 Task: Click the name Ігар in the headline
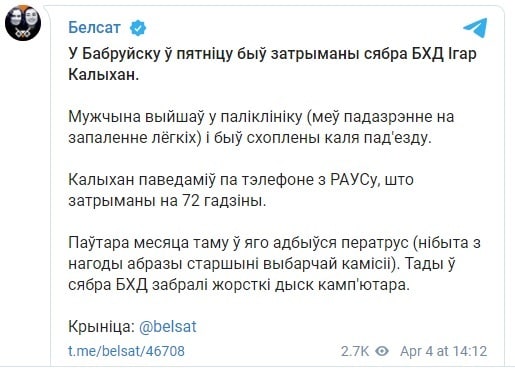(x=461, y=54)
